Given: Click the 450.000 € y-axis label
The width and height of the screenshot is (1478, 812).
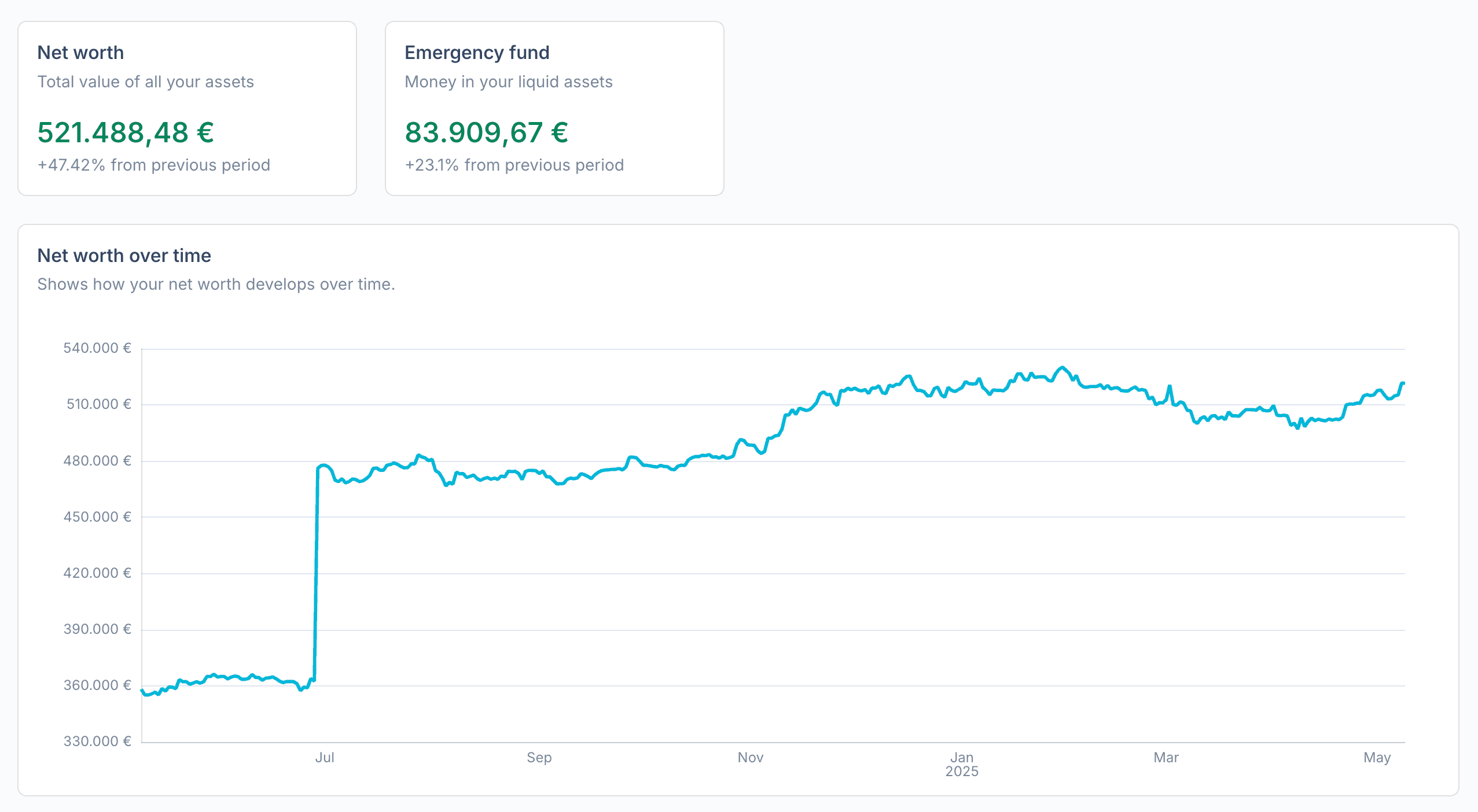Looking at the screenshot, I should (x=97, y=517).
